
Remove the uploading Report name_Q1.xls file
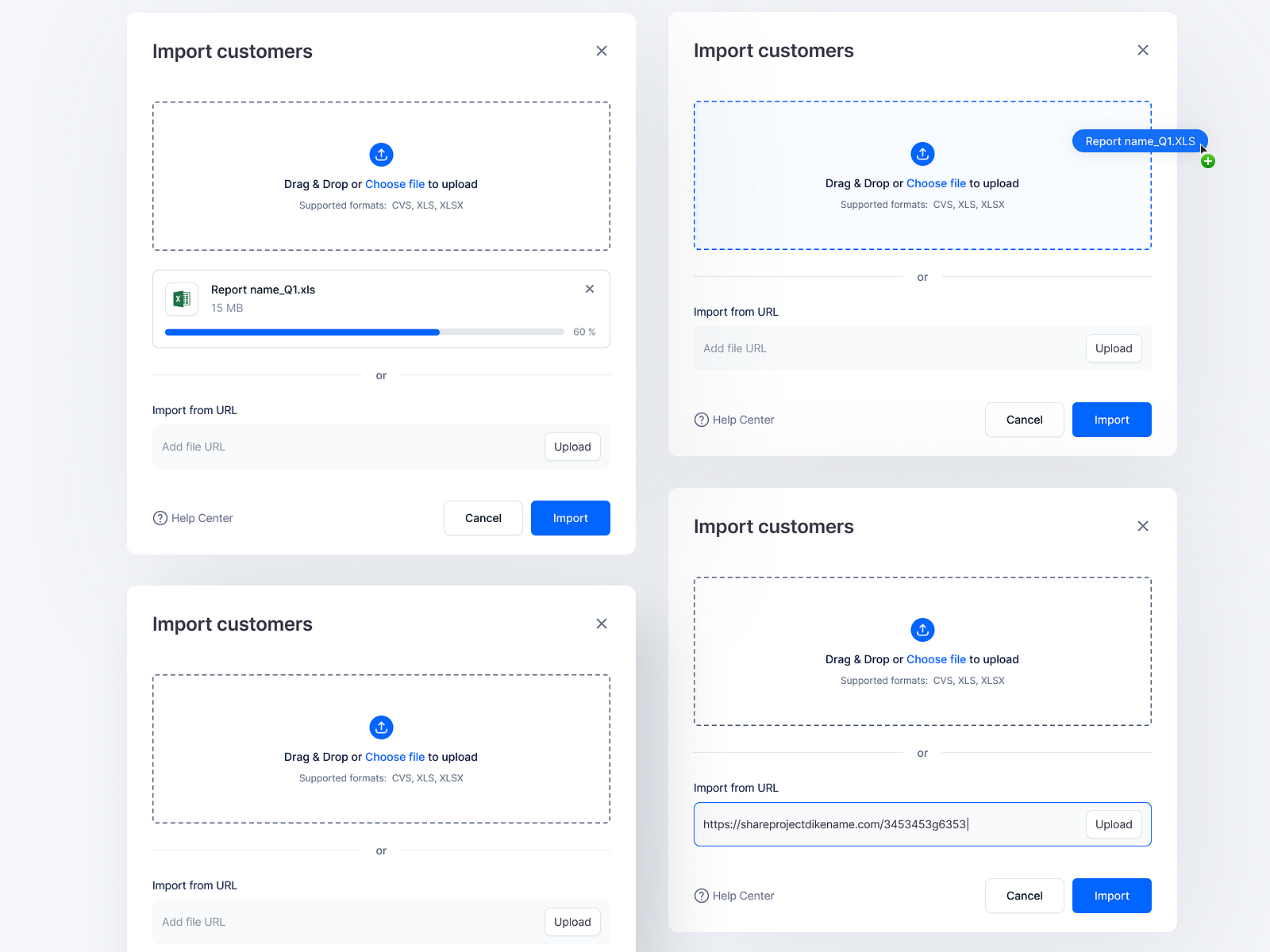(x=590, y=289)
